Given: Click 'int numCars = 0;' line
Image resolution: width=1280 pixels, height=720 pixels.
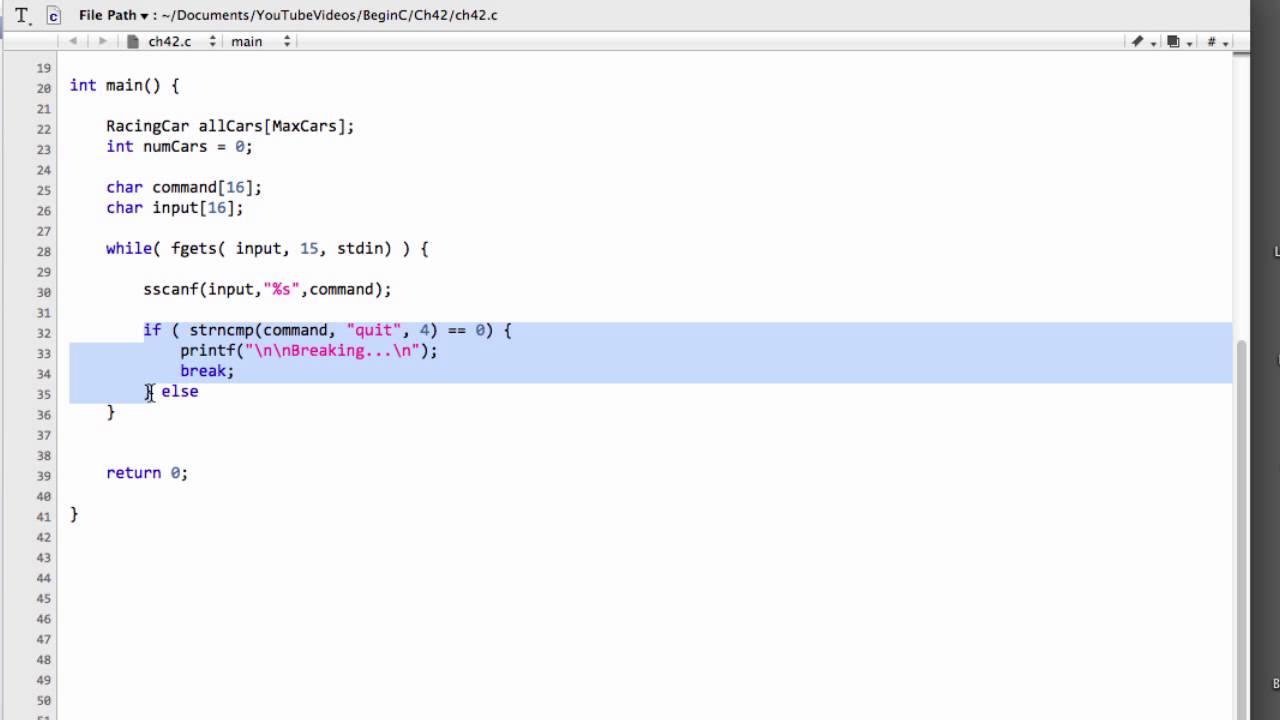Looking at the screenshot, I should (x=179, y=146).
